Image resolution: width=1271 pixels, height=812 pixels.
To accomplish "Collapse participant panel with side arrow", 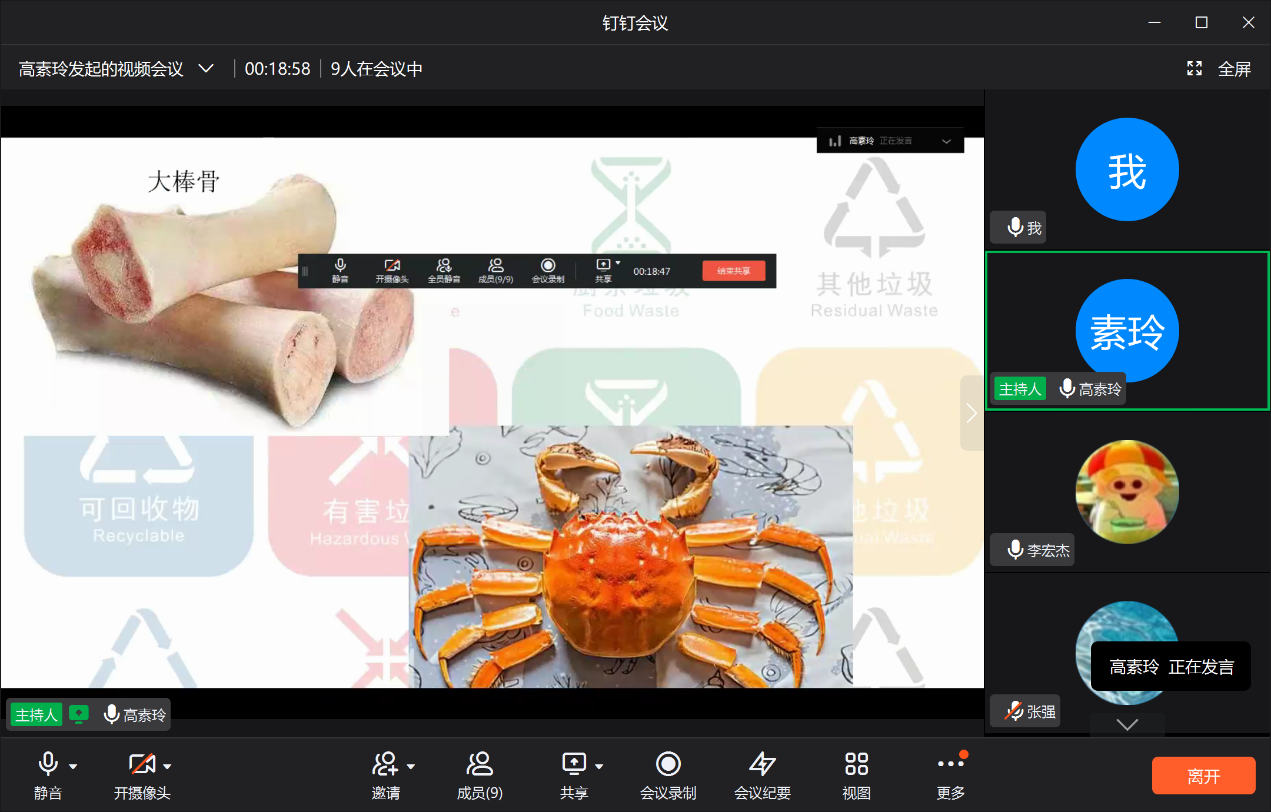I will 971,413.
